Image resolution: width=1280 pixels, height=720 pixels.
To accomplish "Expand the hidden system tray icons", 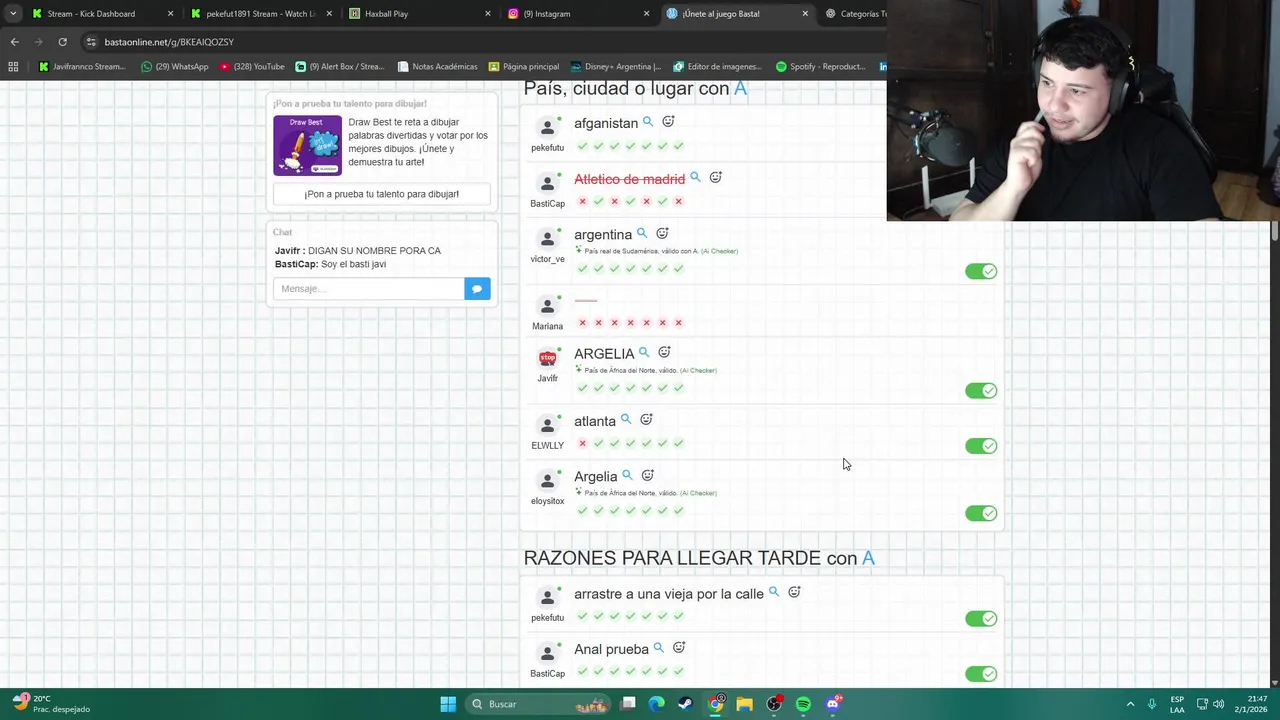I will (1130, 704).
